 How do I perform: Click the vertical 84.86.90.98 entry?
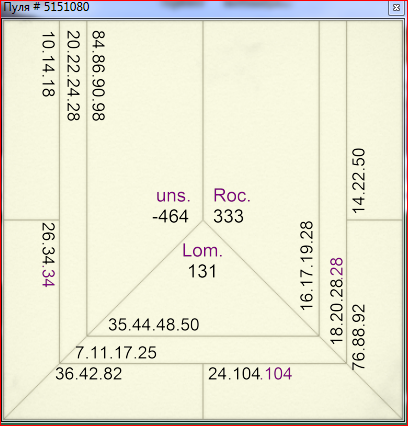(x=99, y=76)
